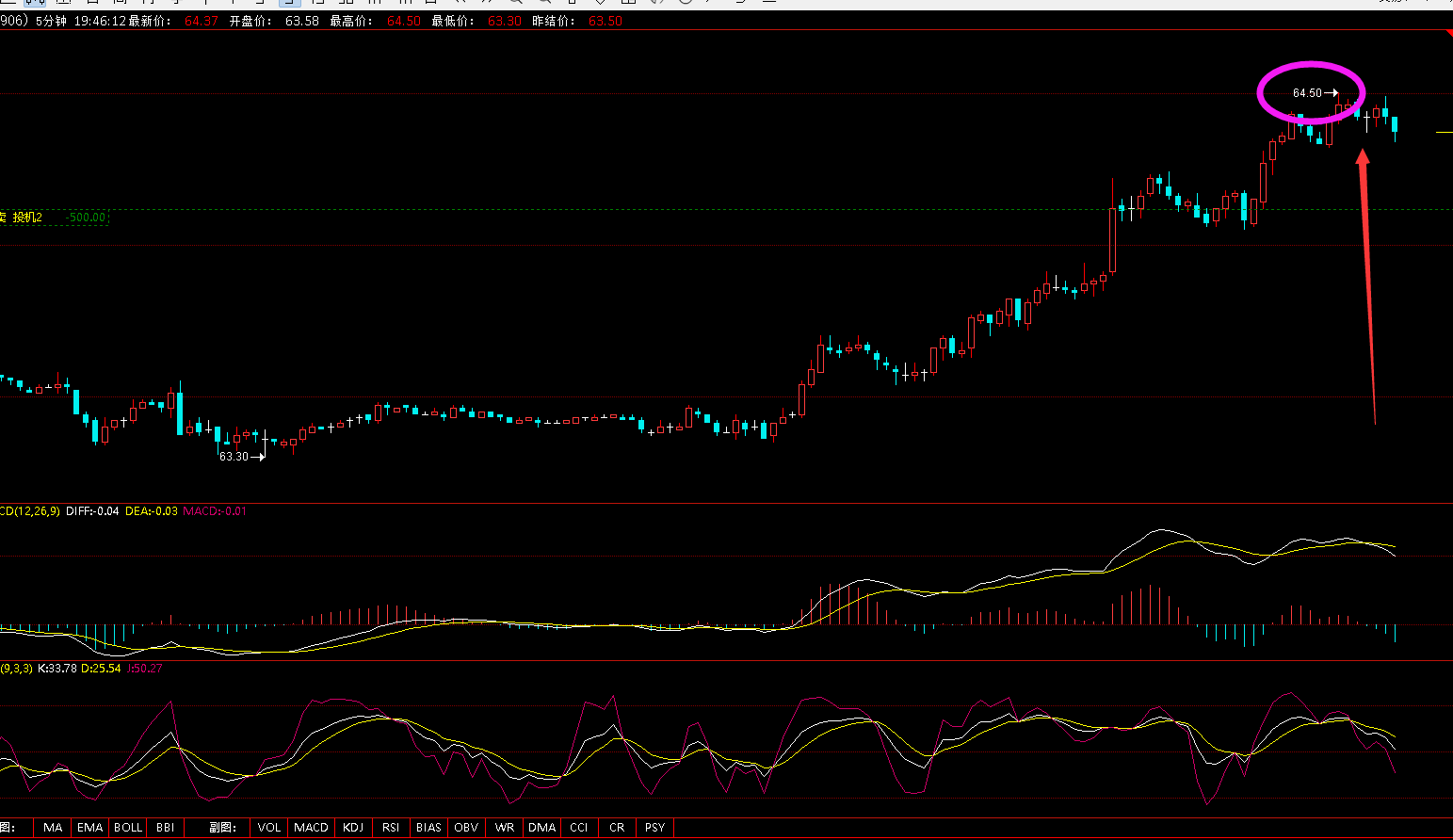
Task: Apply BOLL bands to main chart
Action: [128, 828]
